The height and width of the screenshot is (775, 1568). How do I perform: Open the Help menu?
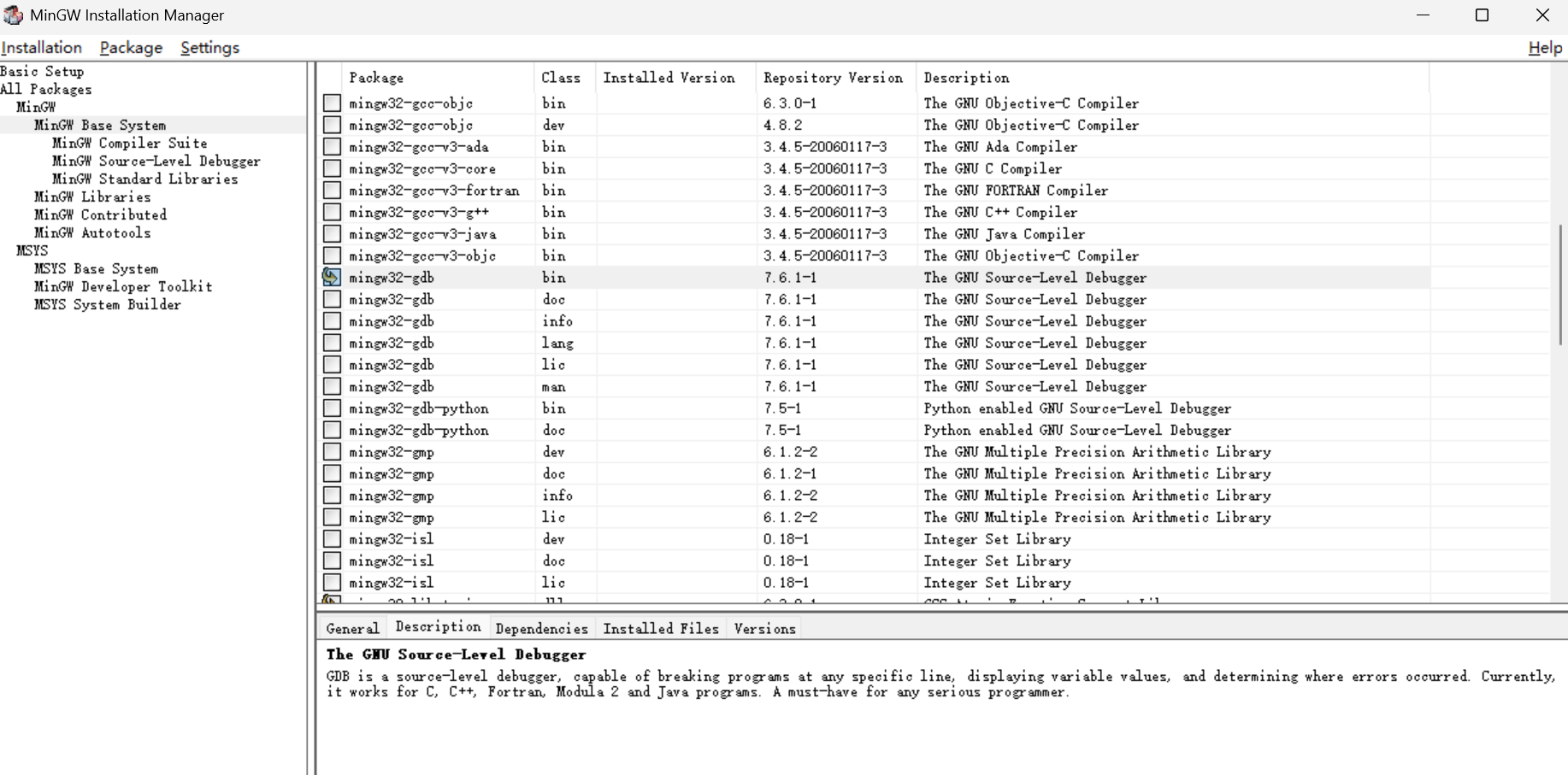[1545, 48]
